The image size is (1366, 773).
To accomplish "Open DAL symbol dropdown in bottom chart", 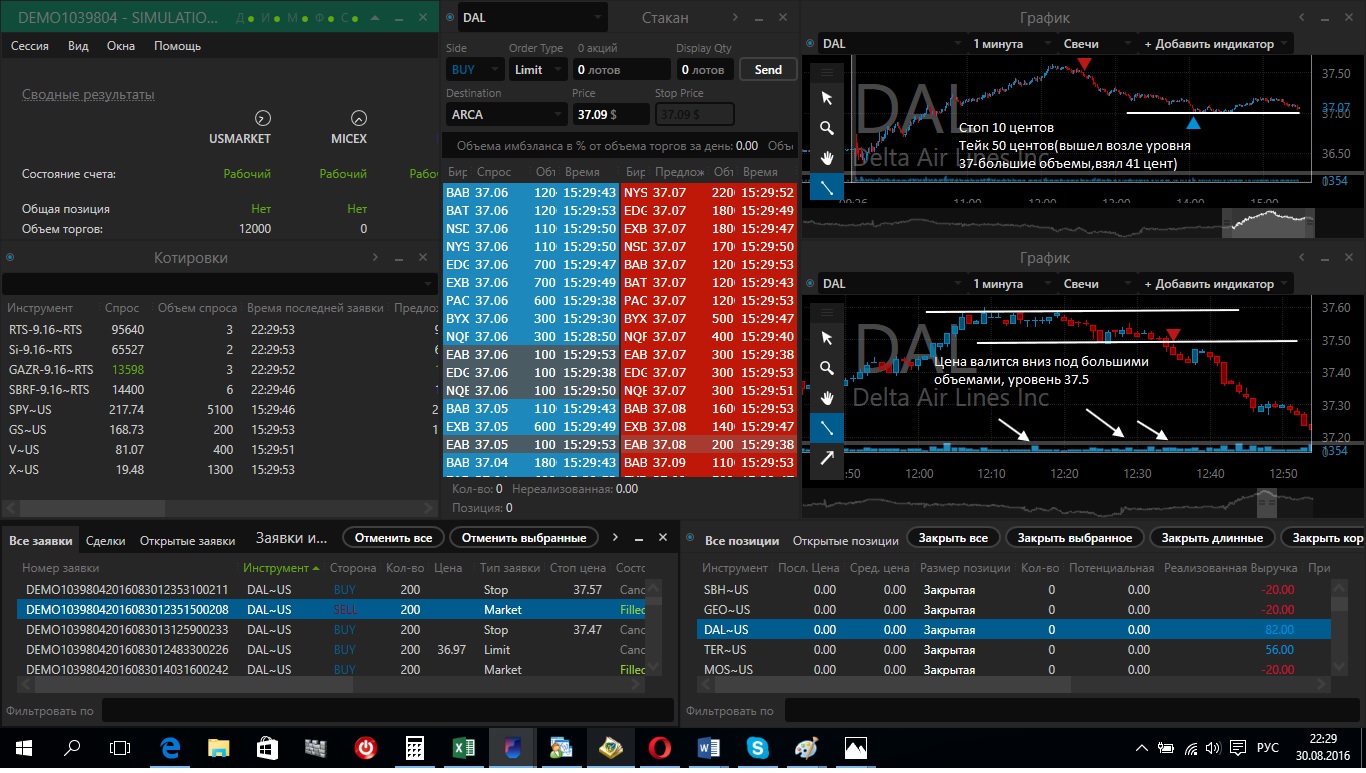I will 892,284.
